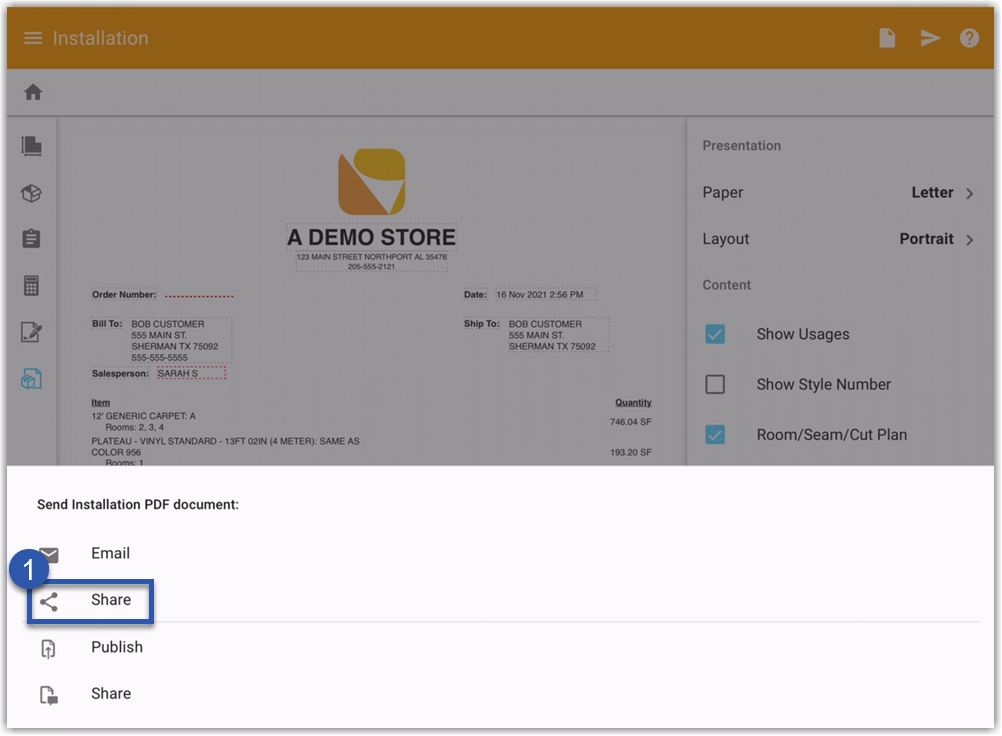Click the Content section label

(x=727, y=285)
